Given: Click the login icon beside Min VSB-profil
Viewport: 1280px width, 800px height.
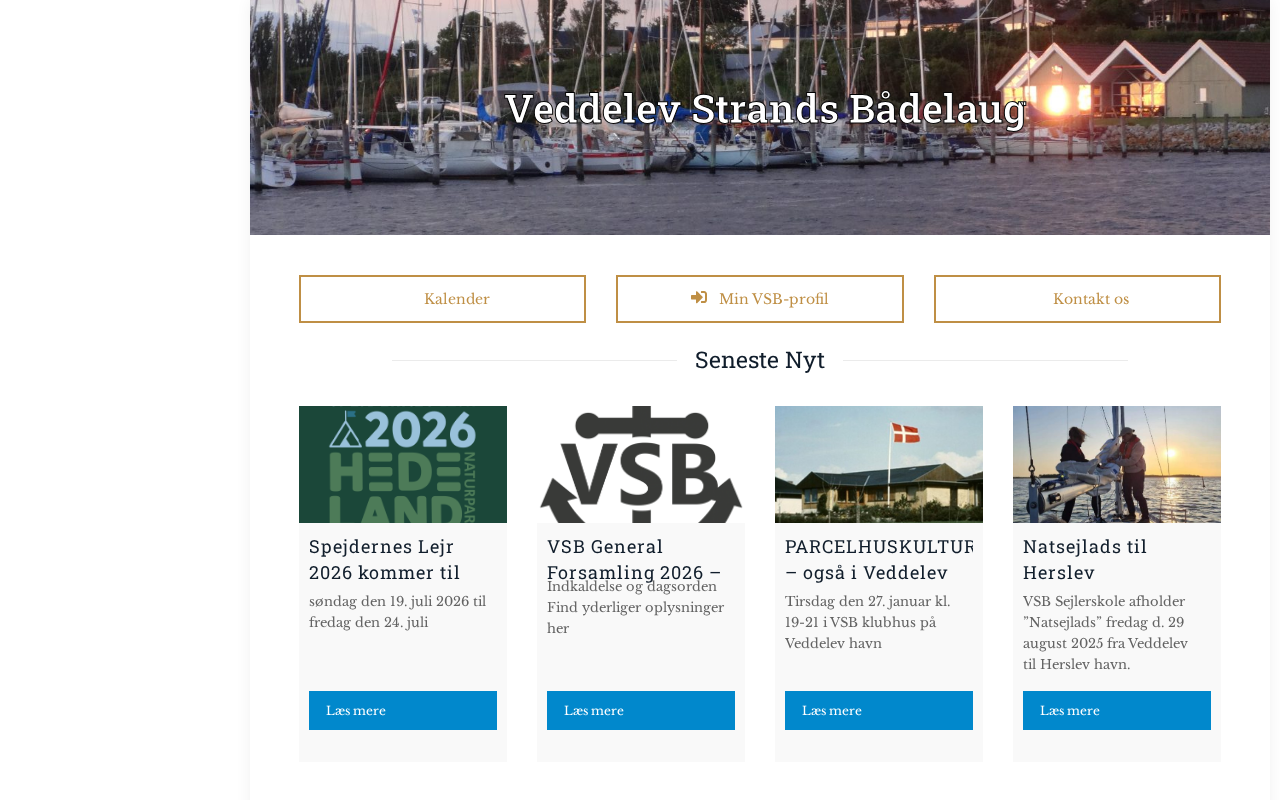Looking at the screenshot, I should pyautogui.click(x=699, y=298).
